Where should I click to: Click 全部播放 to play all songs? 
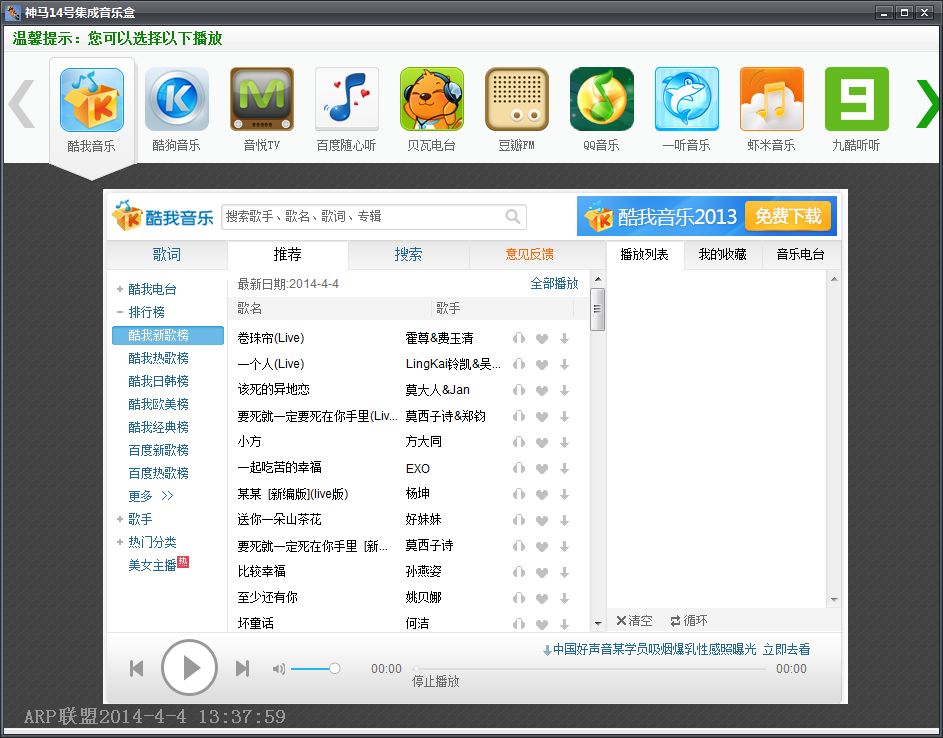coord(554,284)
